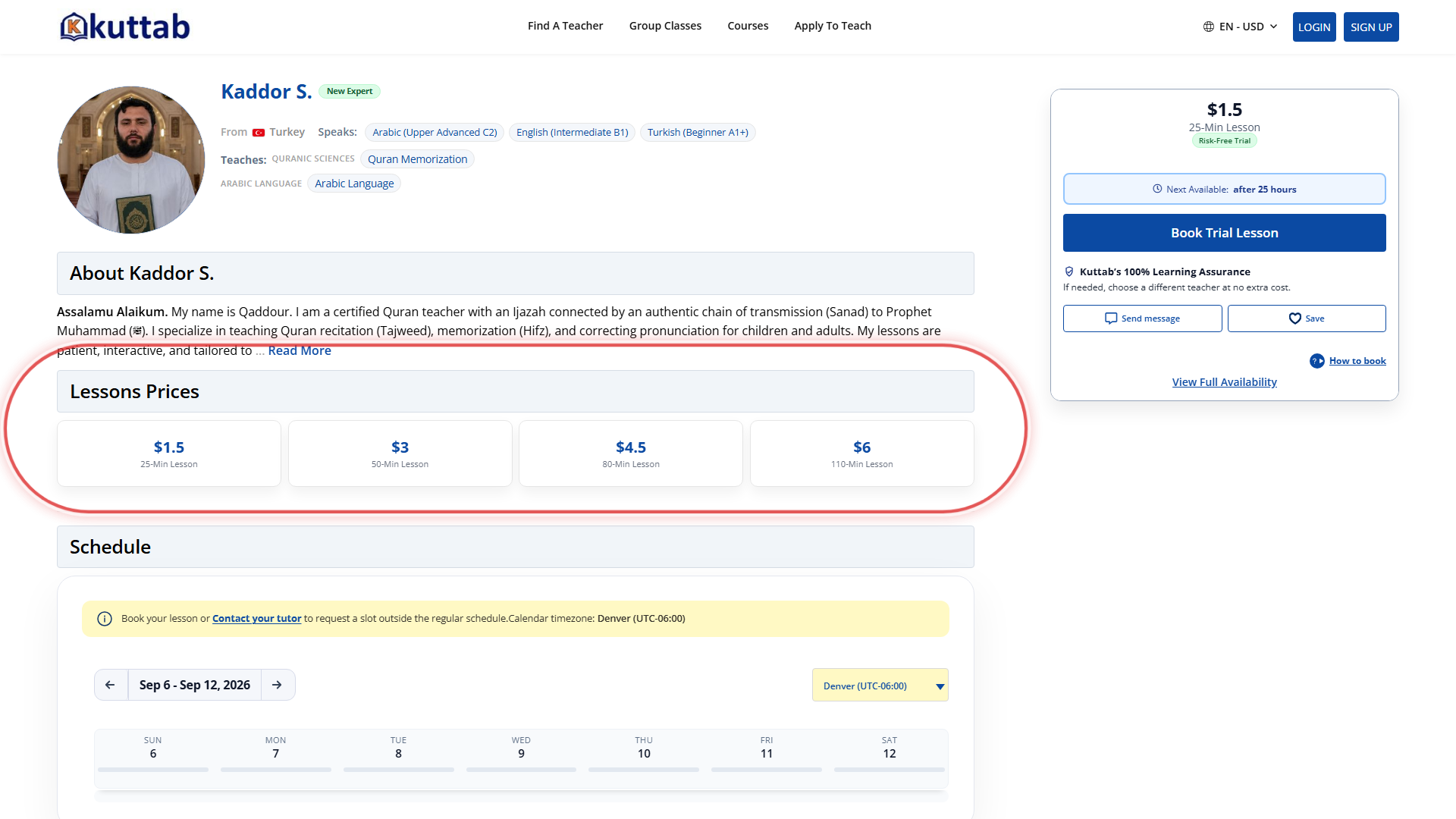1456x819 pixels.
Task: Select the $3 50-Min Lesson price card
Action: [x=400, y=453]
